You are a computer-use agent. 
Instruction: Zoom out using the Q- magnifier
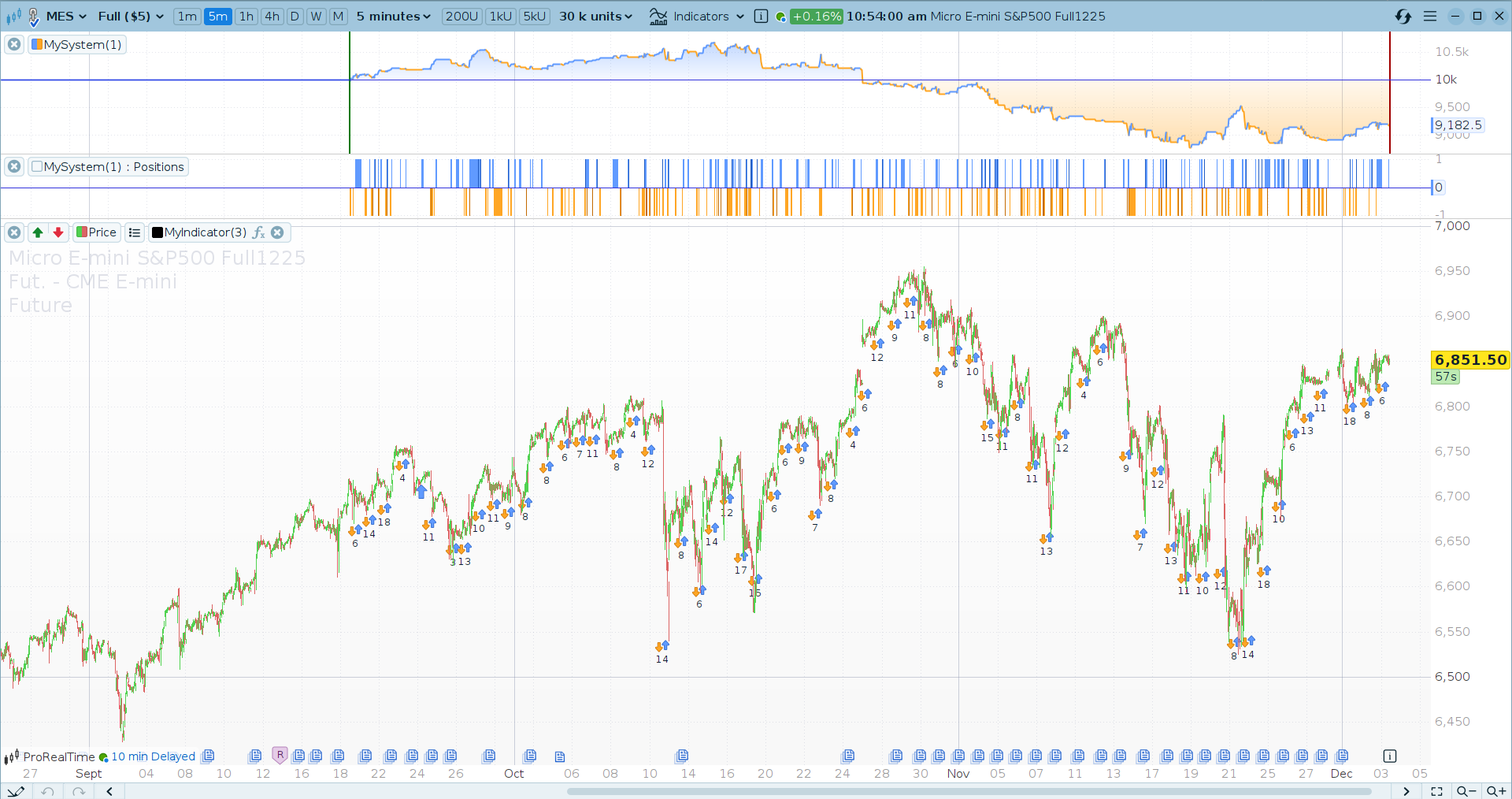click(x=1466, y=791)
